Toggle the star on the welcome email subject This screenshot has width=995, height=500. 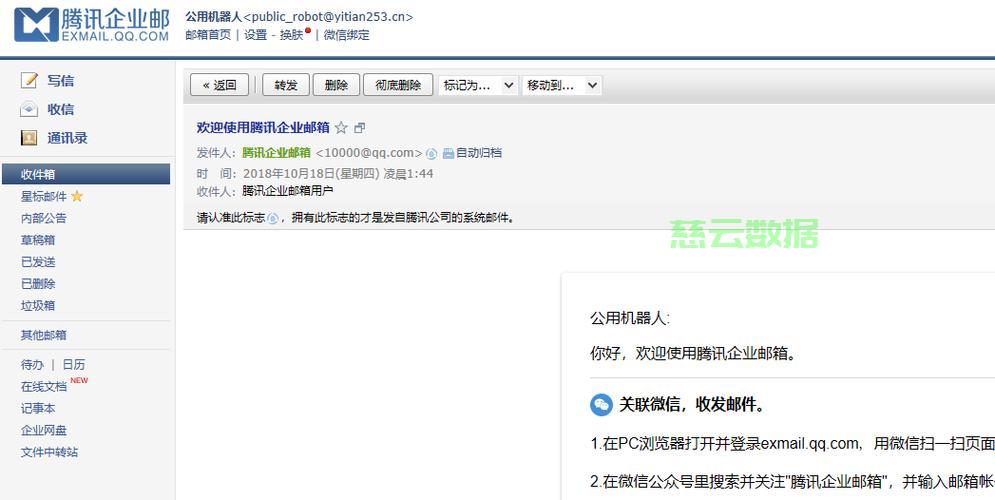341,128
